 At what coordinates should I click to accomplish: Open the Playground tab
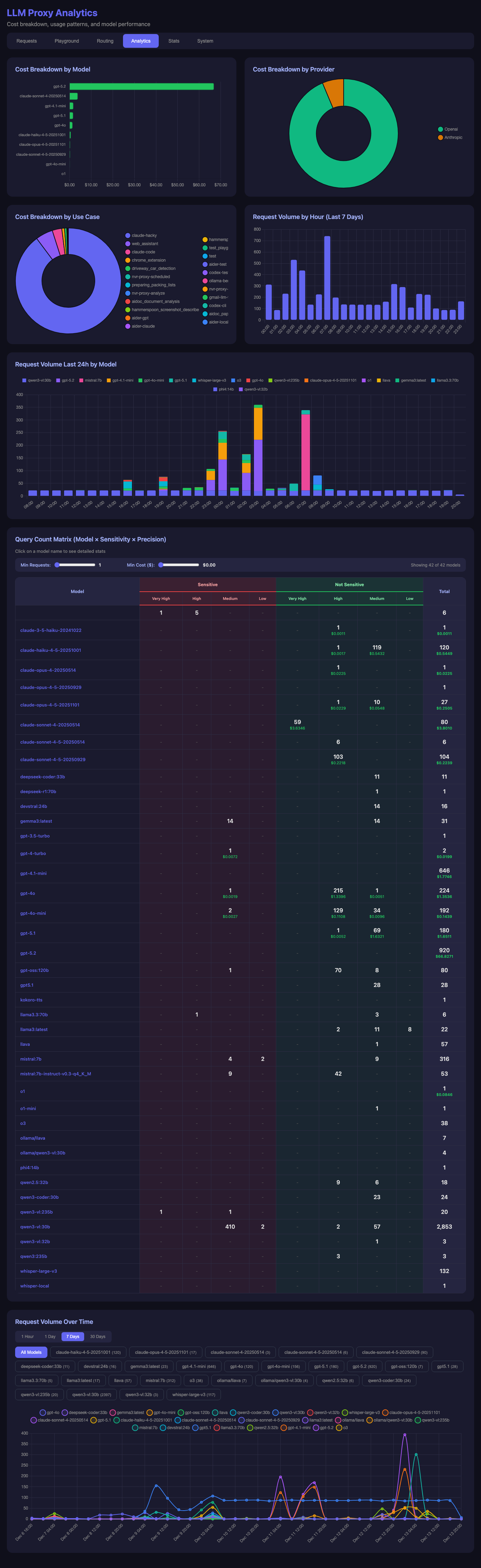coord(66,41)
